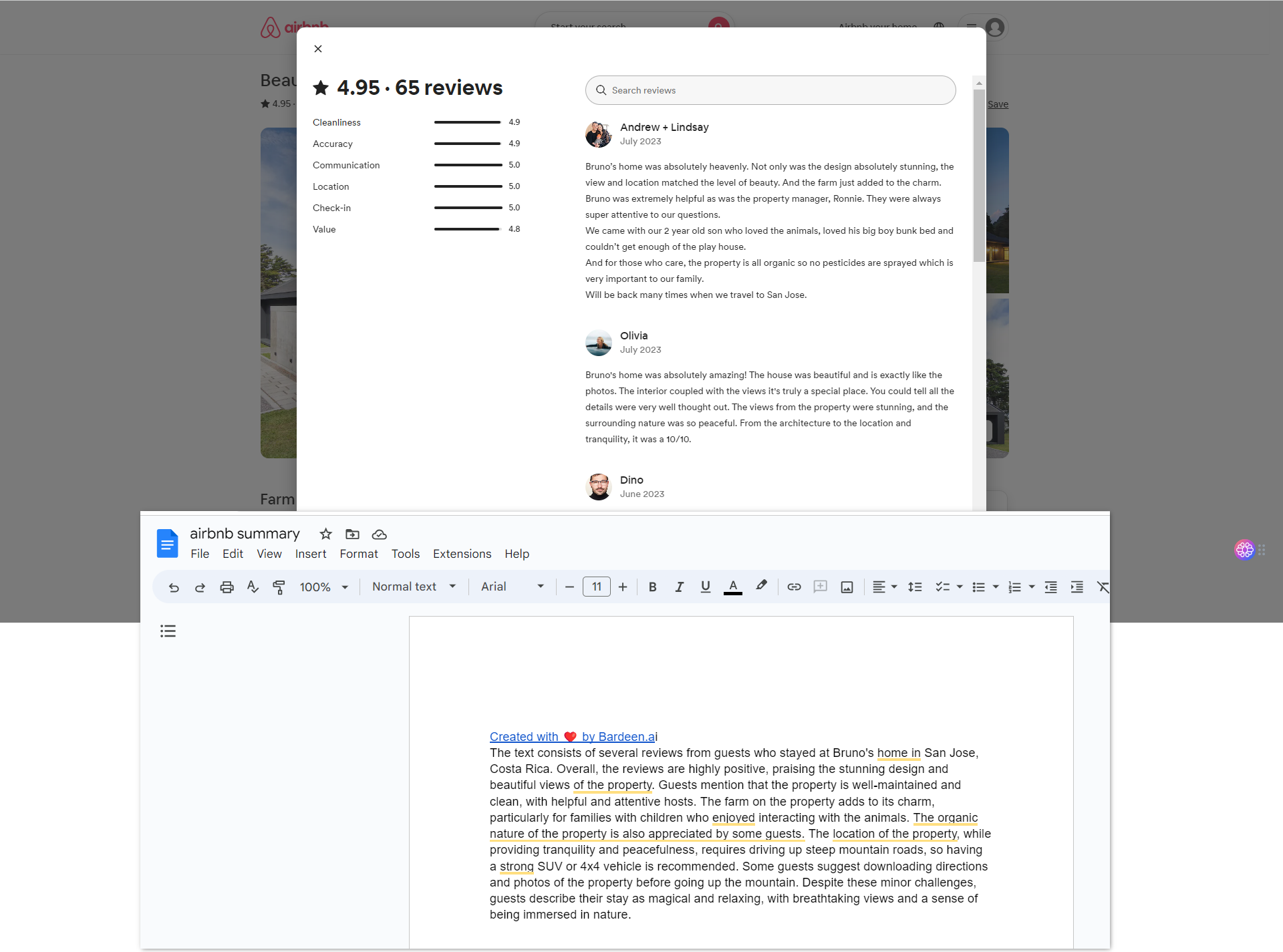Click the text color swatch button
The height and width of the screenshot is (952, 1283).
click(733, 587)
